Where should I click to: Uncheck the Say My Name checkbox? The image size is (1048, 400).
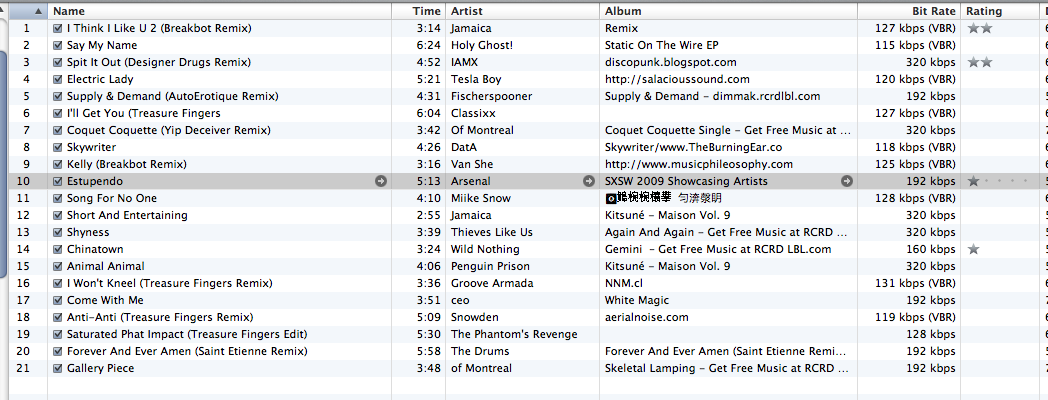click(58, 45)
